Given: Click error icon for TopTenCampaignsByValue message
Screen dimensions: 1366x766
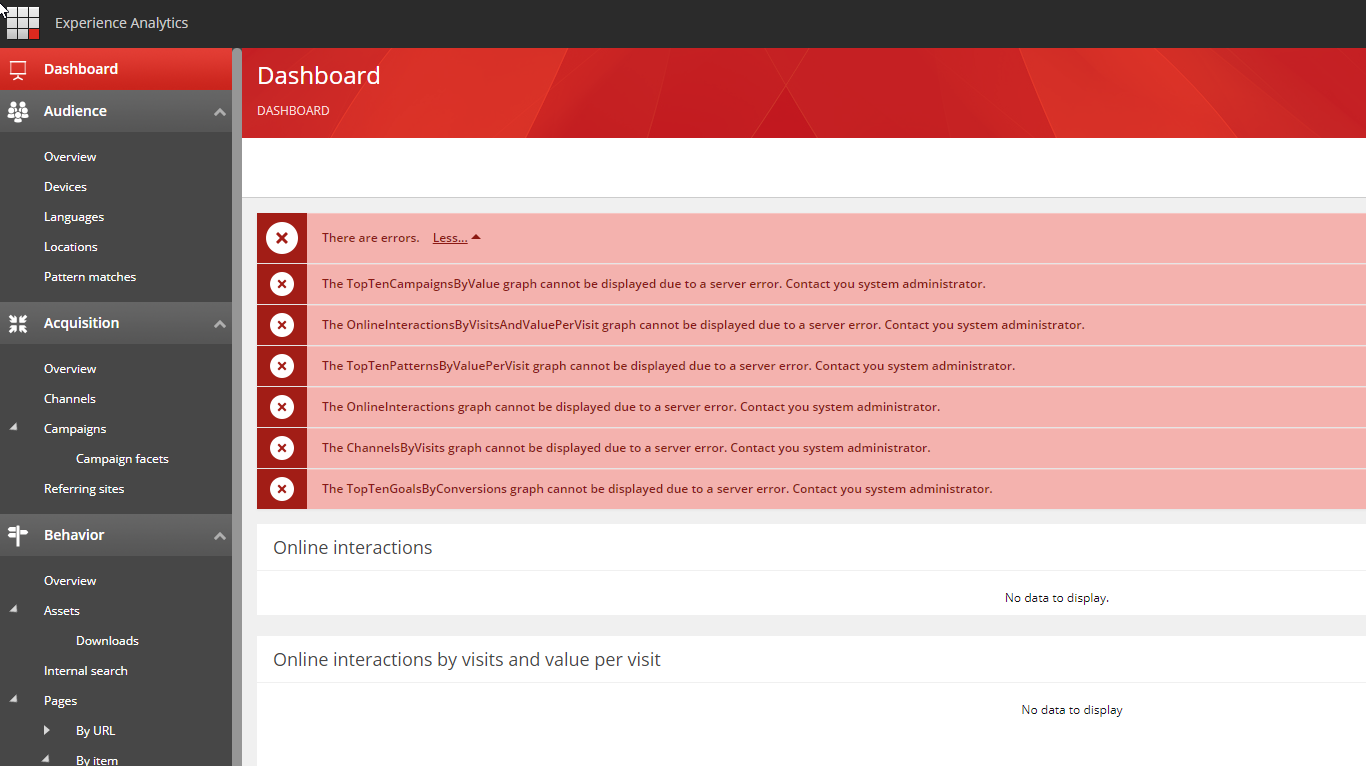Looking at the screenshot, I should tap(282, 284).
